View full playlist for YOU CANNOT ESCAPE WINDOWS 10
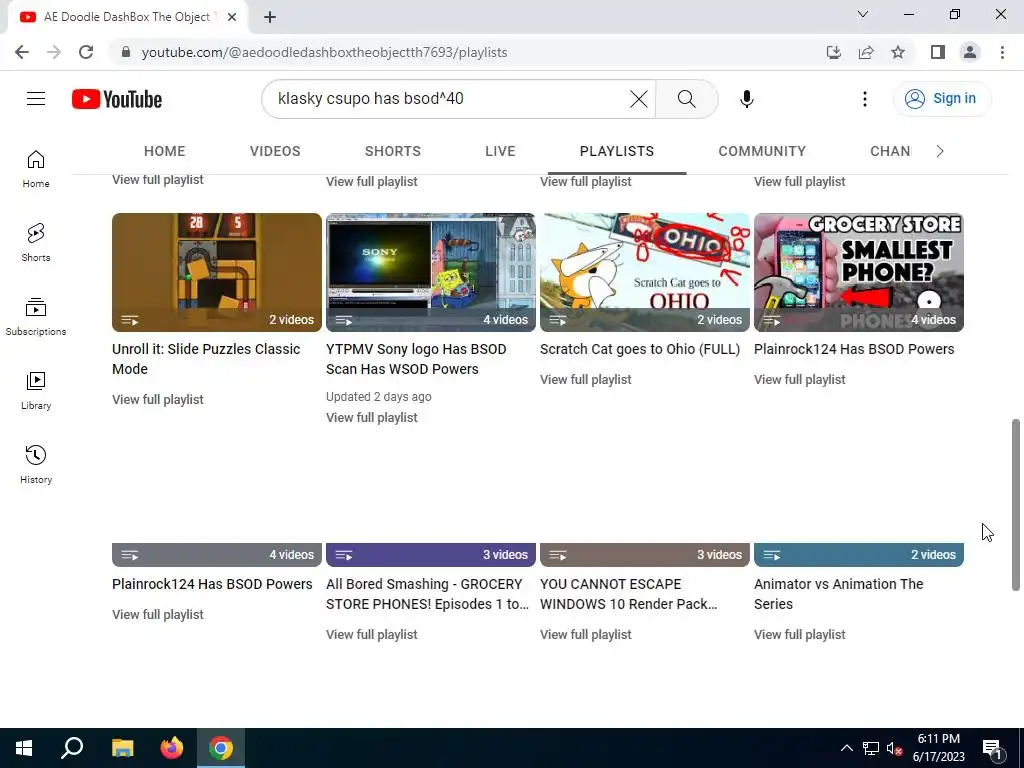1024x768 pixels. pyautogui.click(x=586, y=635)
